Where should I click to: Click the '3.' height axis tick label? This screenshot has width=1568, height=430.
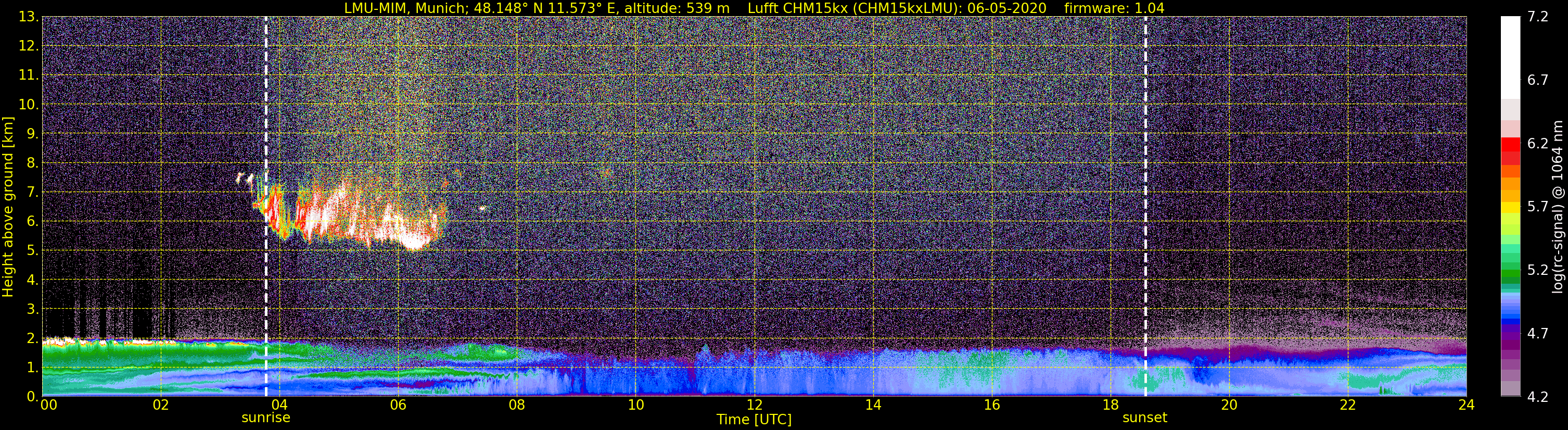coord(32,309)
